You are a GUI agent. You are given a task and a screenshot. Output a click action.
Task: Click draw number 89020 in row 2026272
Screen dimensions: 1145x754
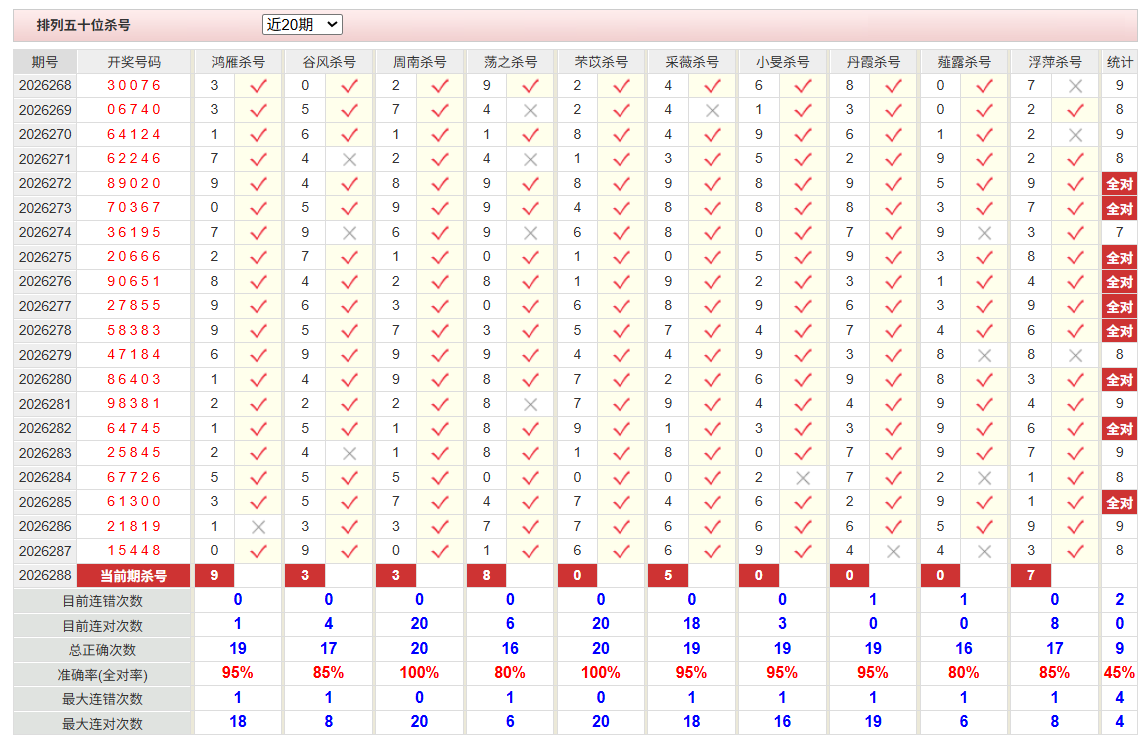pos(134,183)
